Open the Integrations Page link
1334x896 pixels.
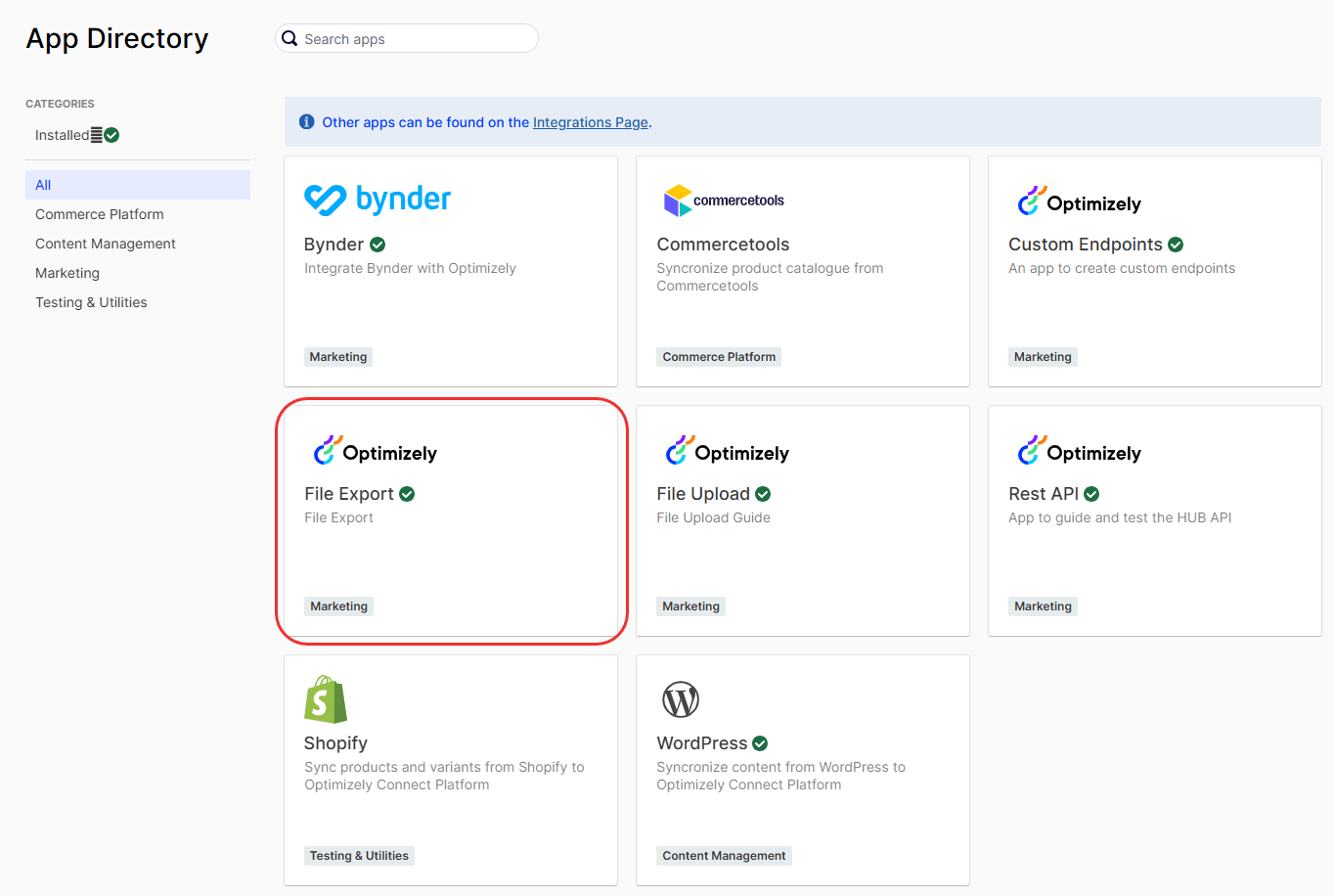591,122
